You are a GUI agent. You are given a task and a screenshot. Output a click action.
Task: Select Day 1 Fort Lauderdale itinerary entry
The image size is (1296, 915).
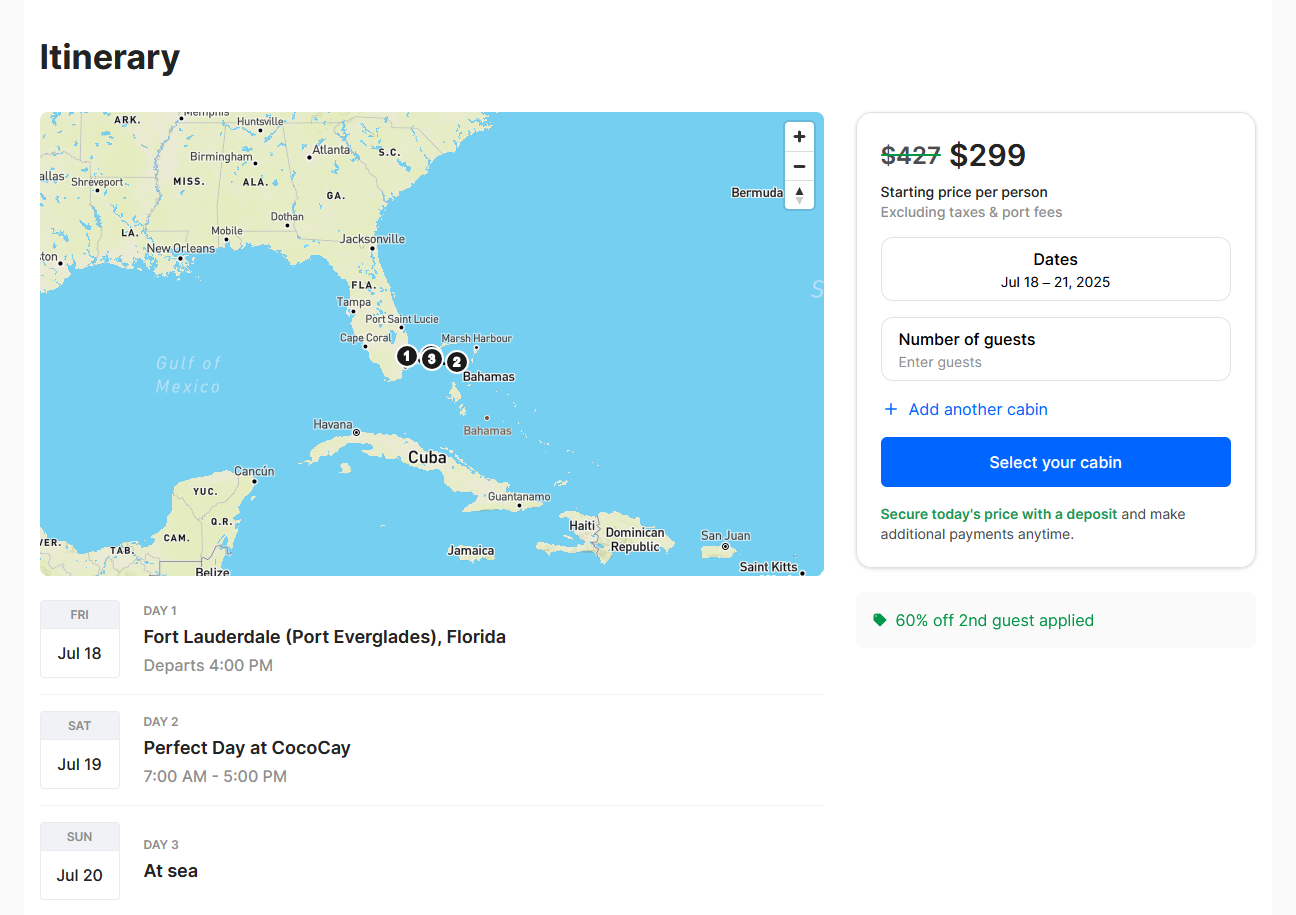point(324,637)
